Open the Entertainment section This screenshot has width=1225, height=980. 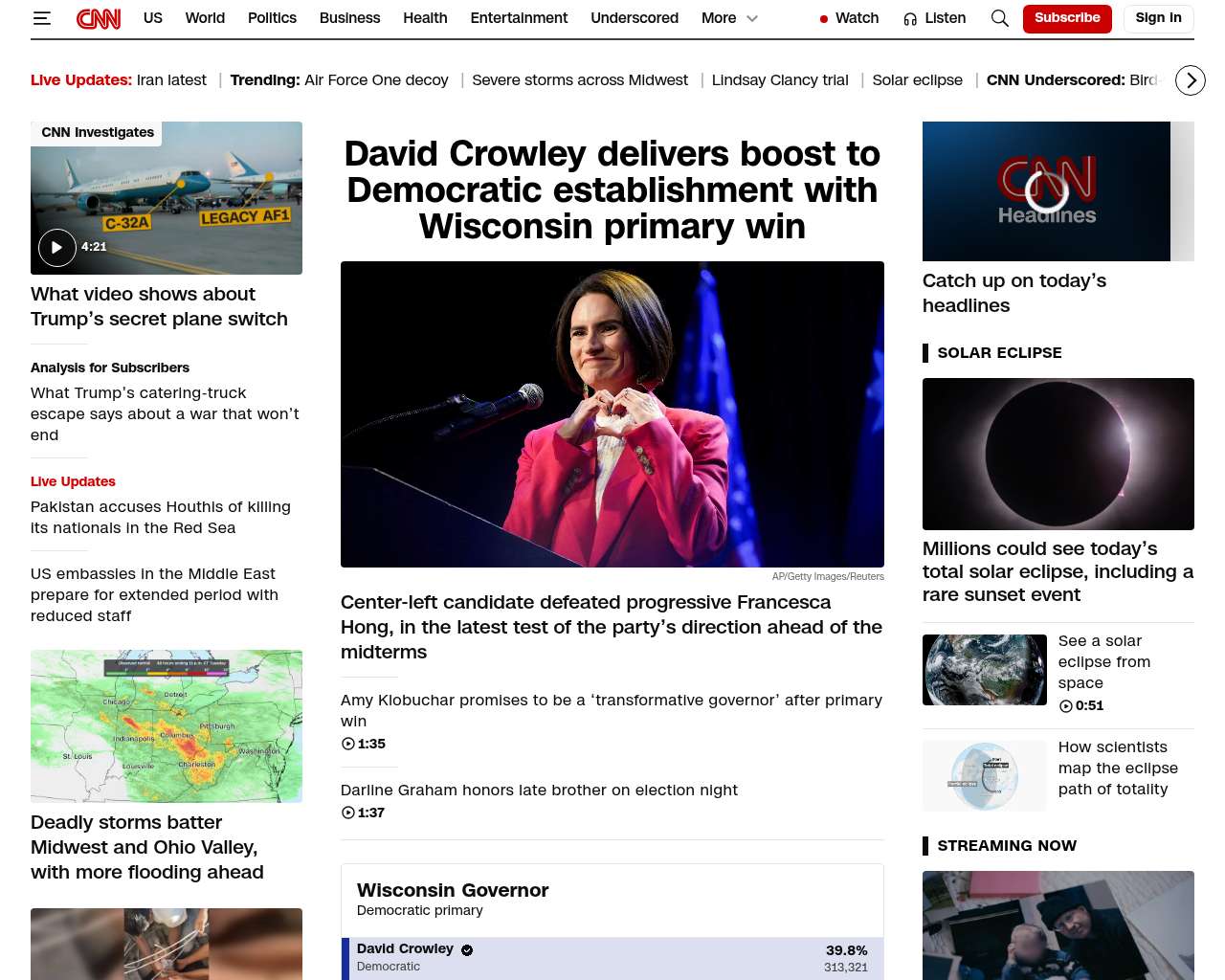pos(519,18)
